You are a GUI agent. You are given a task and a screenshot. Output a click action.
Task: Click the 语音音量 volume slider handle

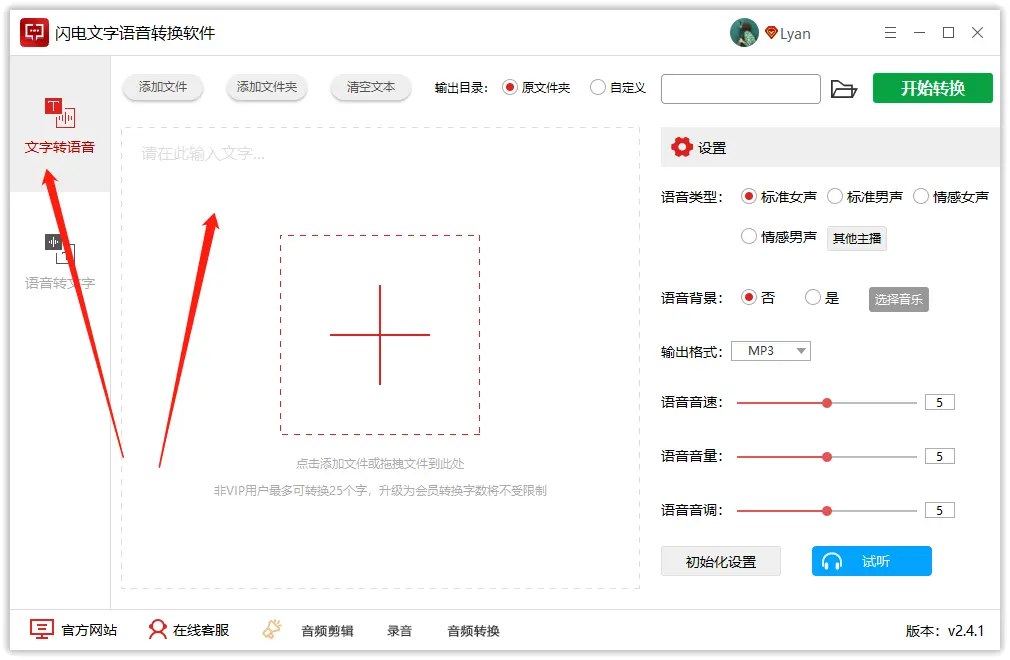pyautogui.click(x=827, y=457)
